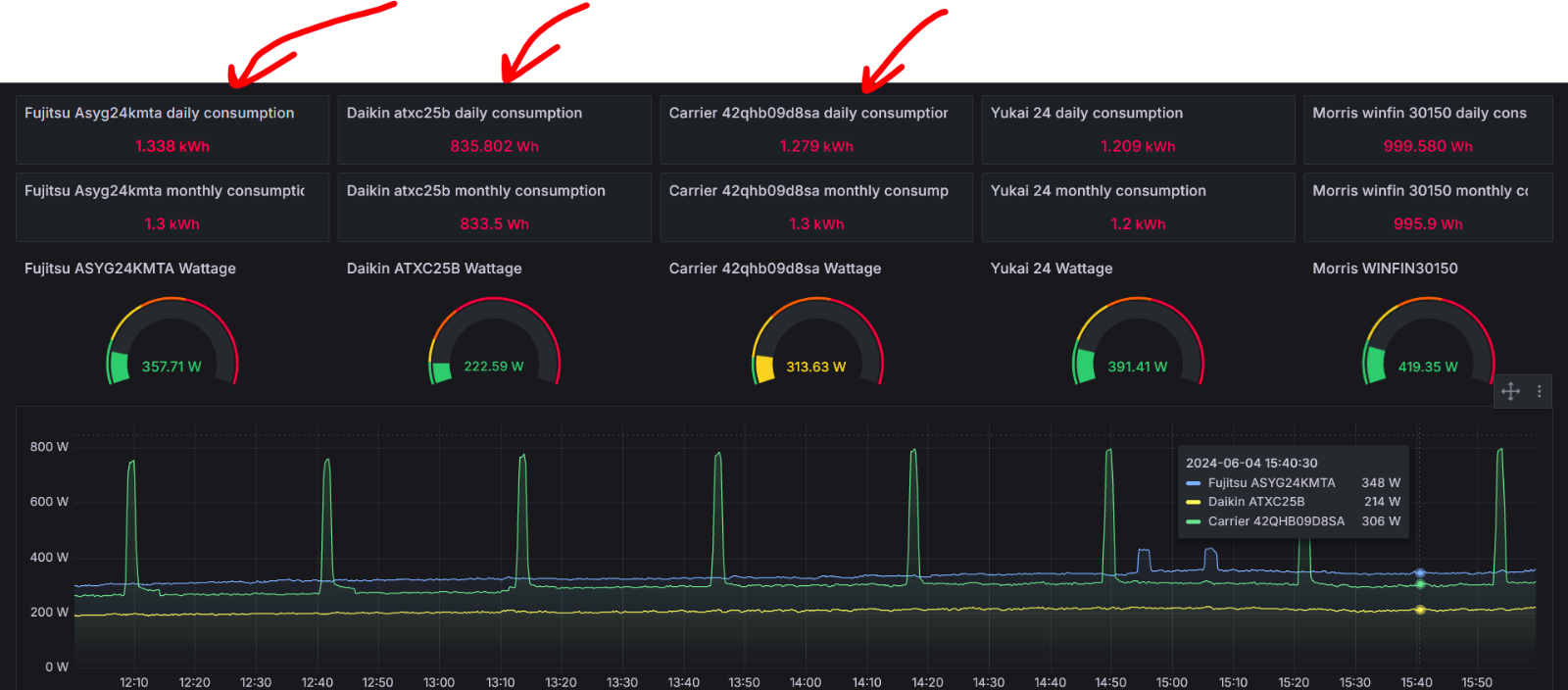This screenshot has width=1568, height=690.
Task: Open Morris WINFIN30150 panel title
Action: tap(1386, 268)
